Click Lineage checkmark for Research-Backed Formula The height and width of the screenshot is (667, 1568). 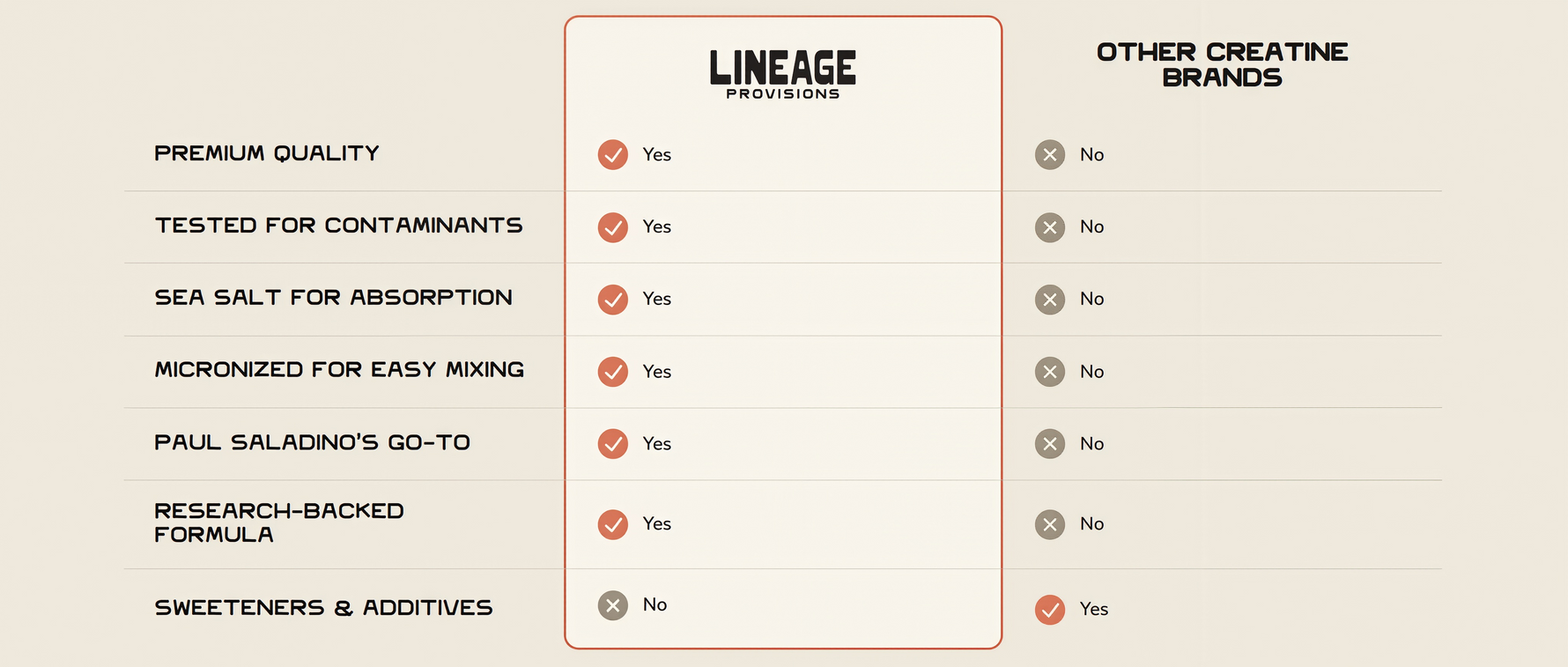click(613, 524)
